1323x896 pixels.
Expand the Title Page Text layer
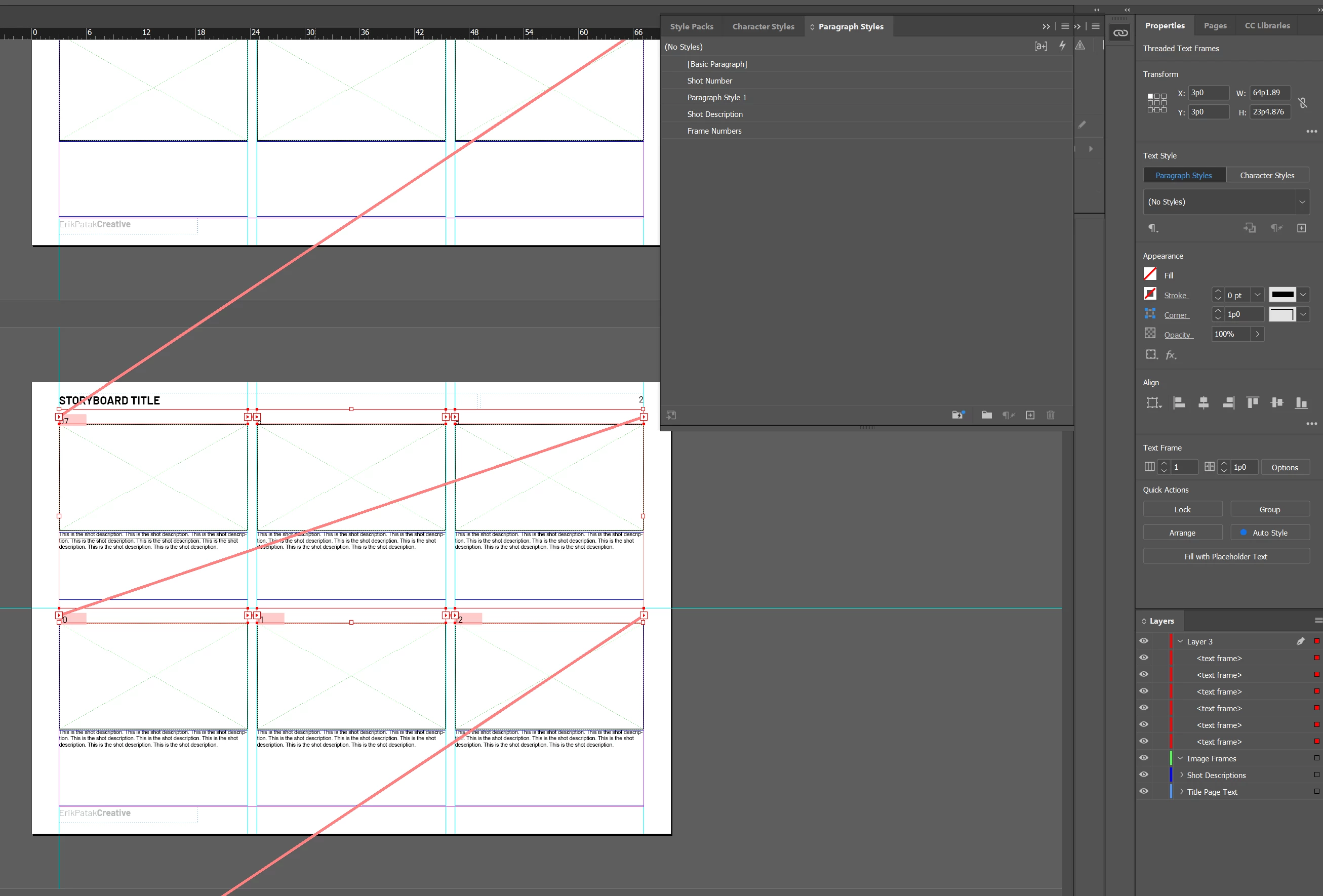click(x=1181, y=792)
